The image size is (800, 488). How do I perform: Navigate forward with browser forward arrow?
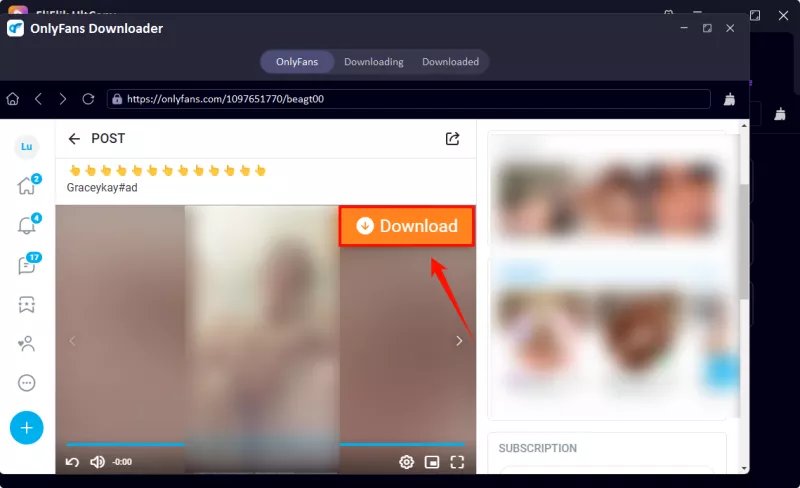(x=62, y=99)
